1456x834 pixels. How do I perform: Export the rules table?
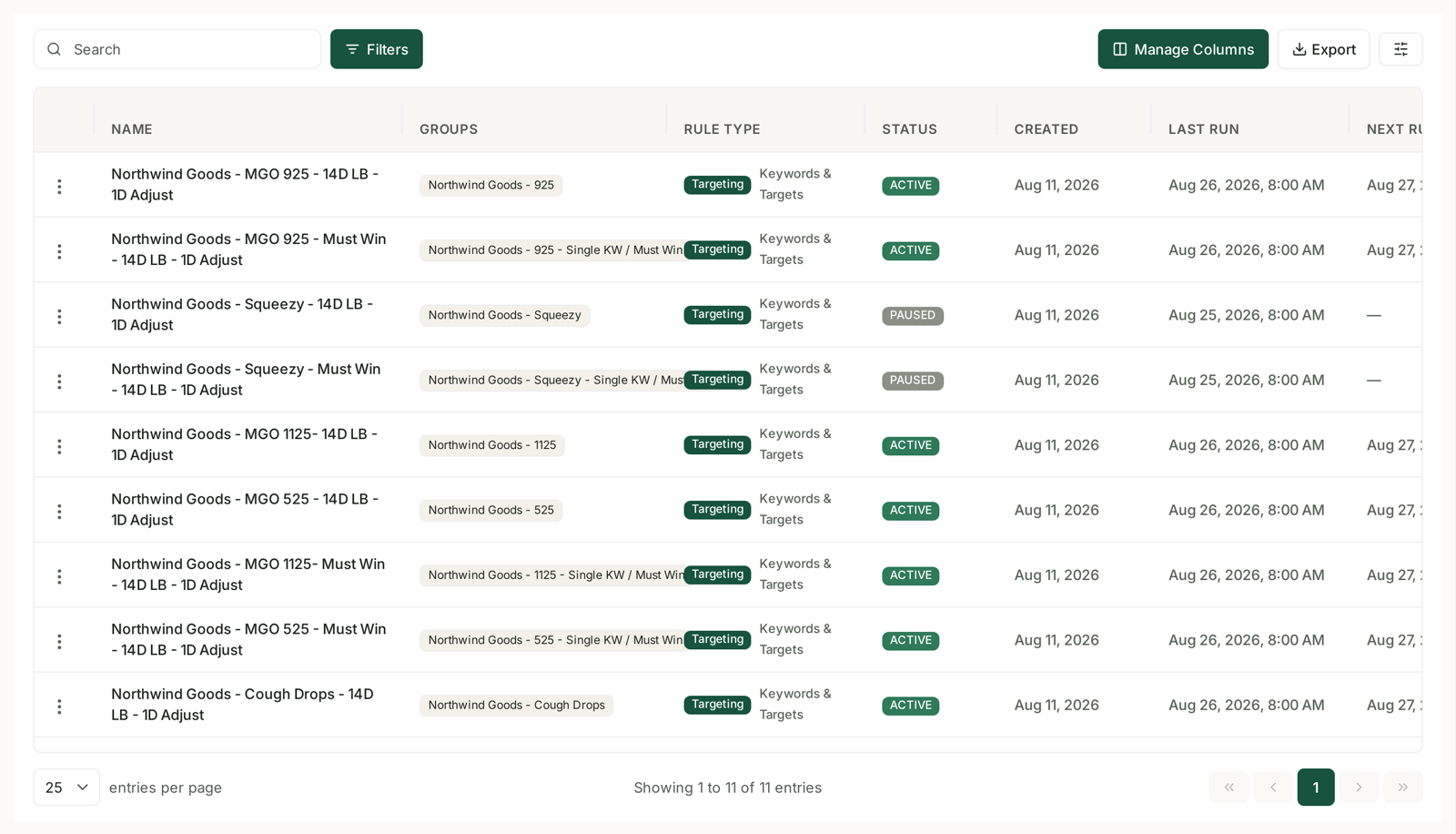pos(1323,49)
